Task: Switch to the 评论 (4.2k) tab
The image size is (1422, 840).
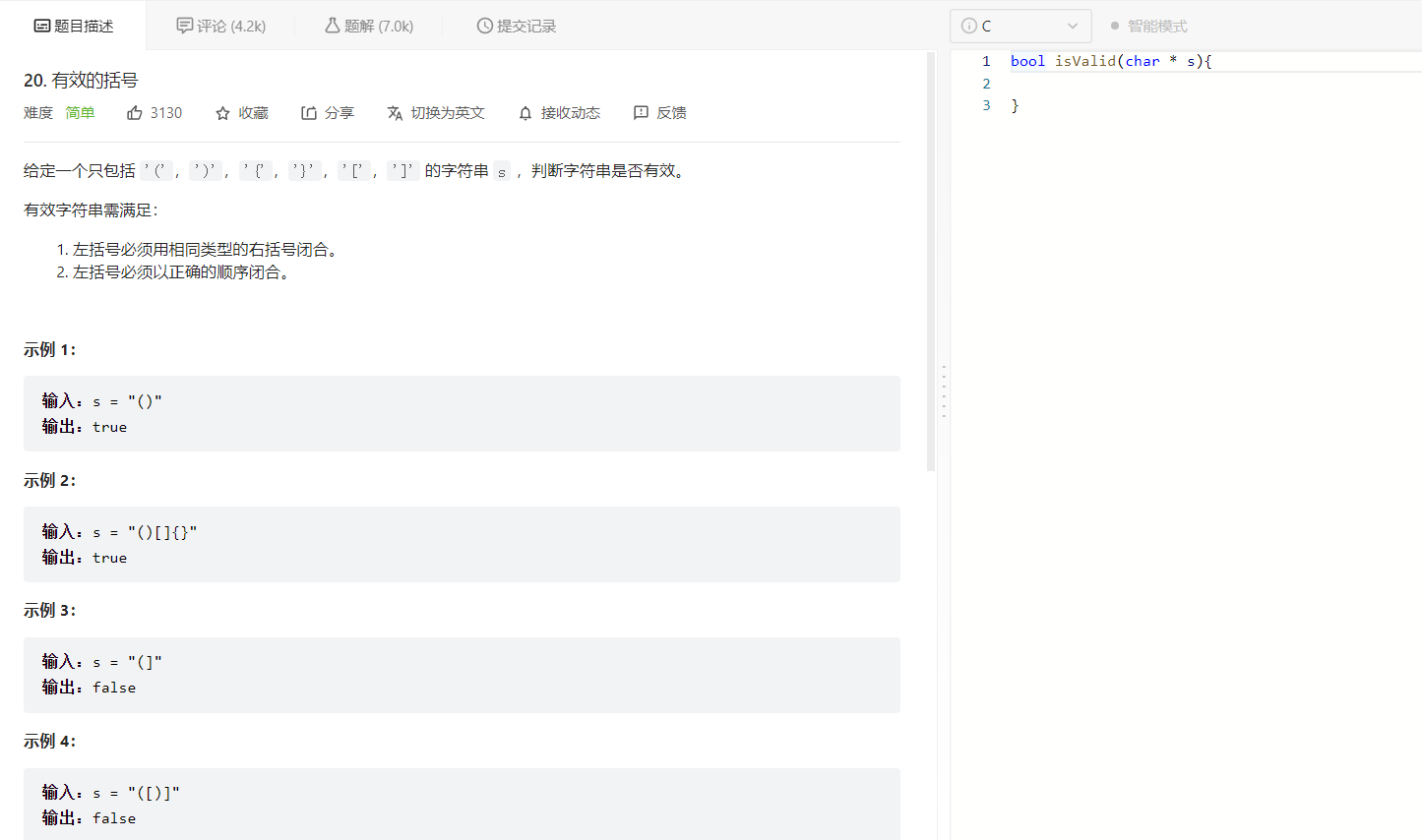Action: coord(221,26)
